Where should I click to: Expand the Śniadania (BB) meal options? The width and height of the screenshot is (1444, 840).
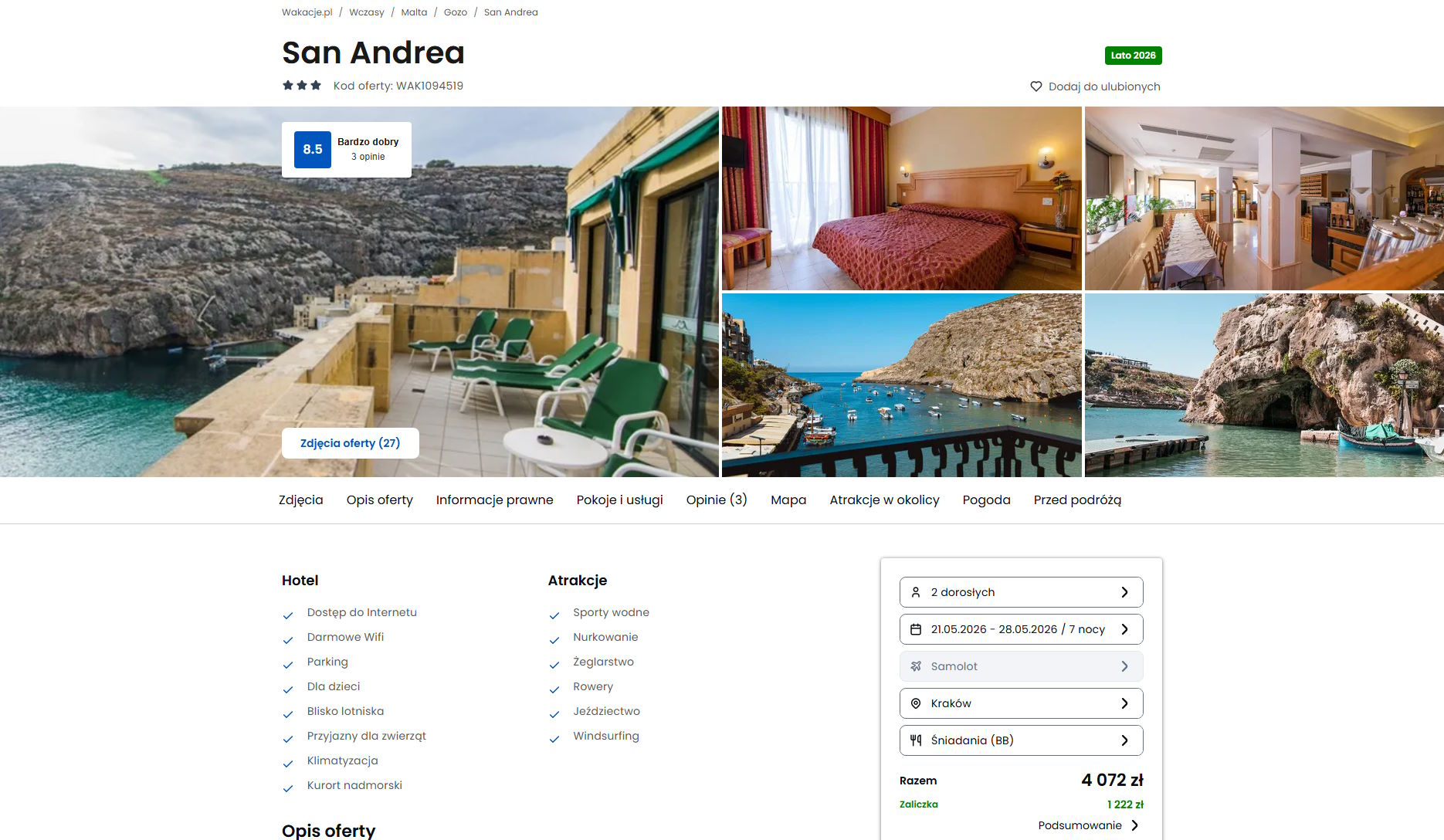coord(1021,740)
